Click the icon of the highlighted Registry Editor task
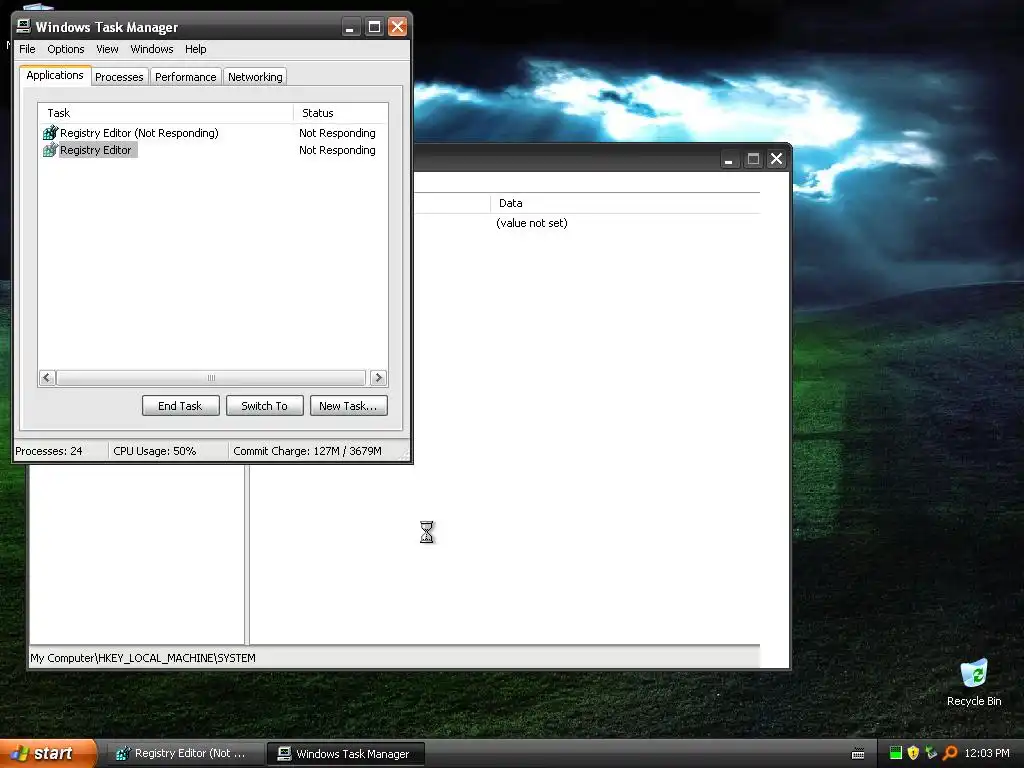 tap(50, 150)
